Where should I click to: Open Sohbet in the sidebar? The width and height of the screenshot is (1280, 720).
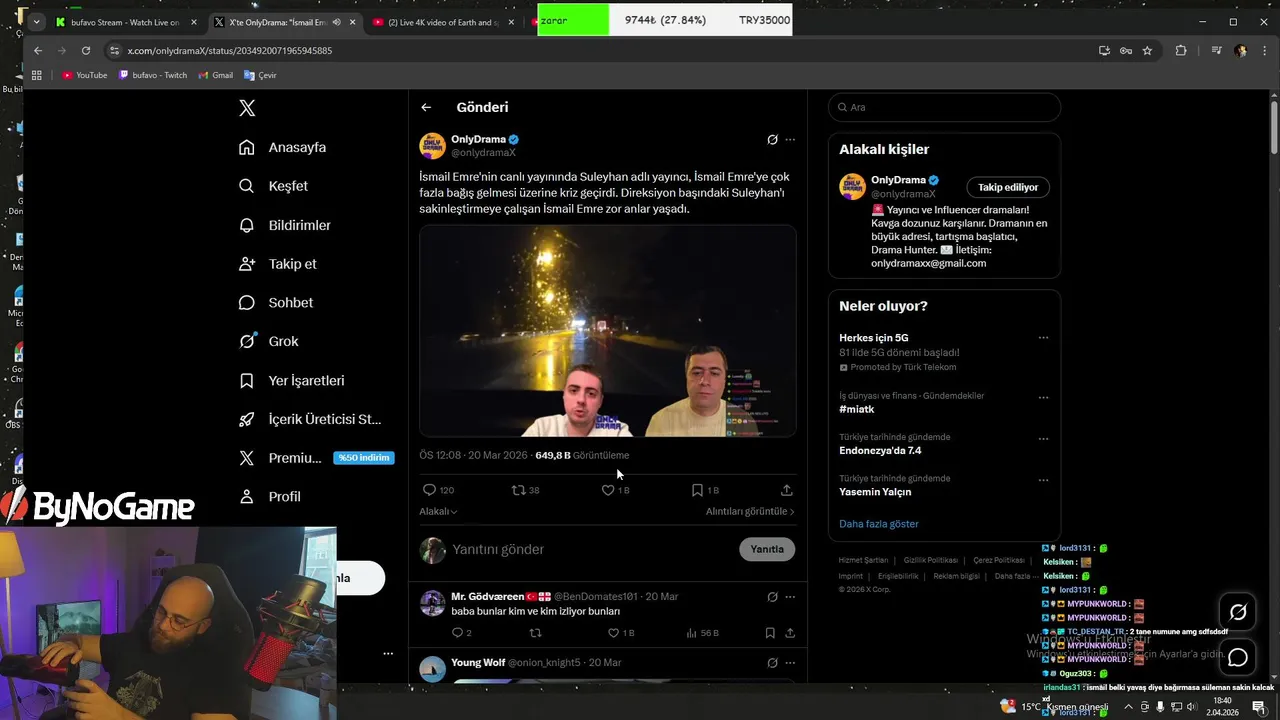(x=276, y=302)
